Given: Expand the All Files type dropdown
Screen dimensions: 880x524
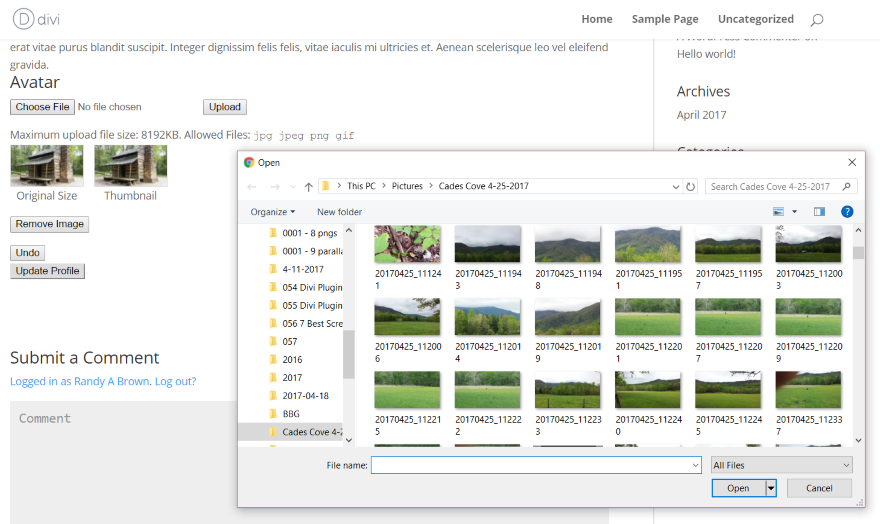Looking at the screenshot, I should click(x=781, y=465).
